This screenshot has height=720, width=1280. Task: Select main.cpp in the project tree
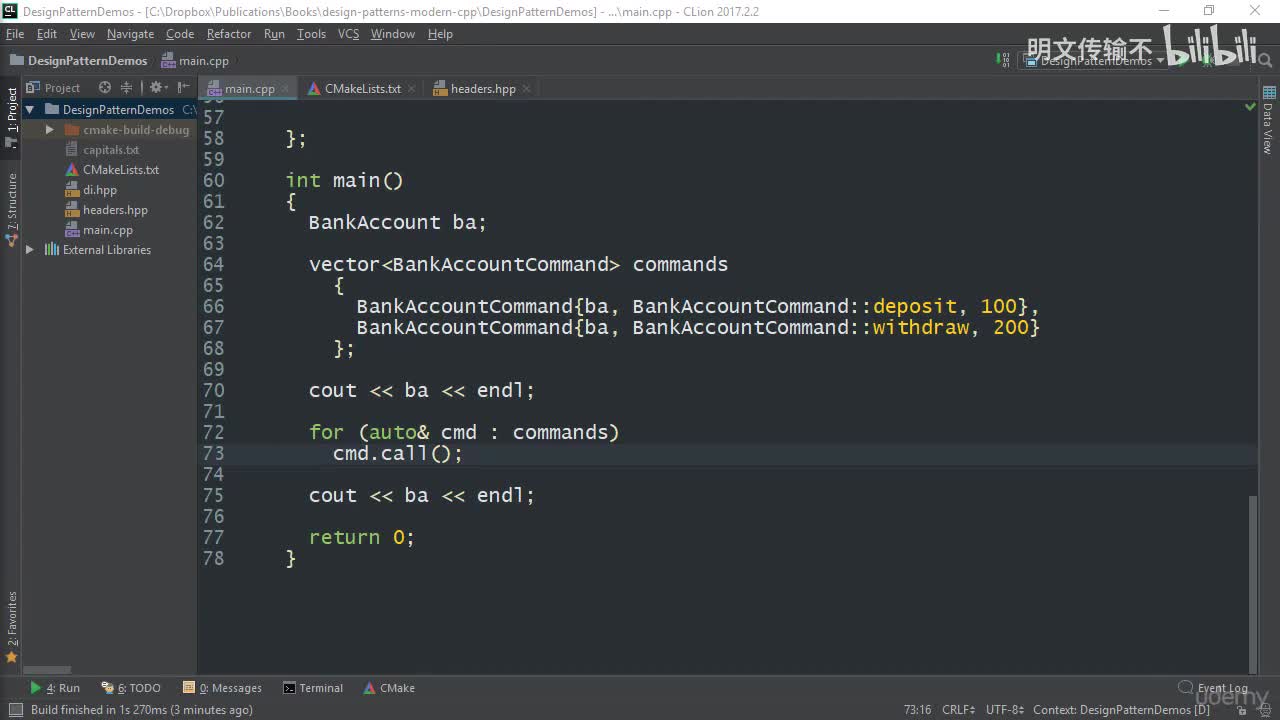108,230
